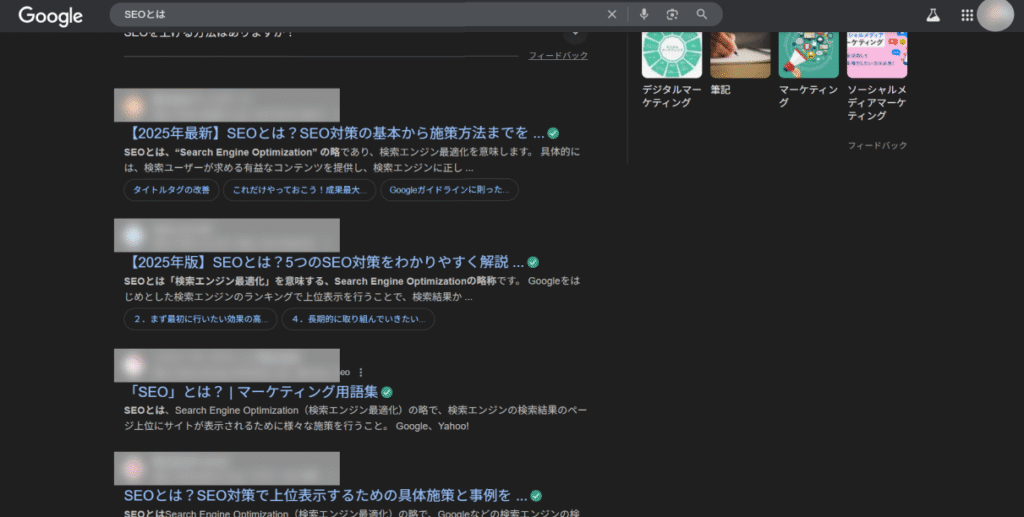Open the Google logo home link
Screen dimensions: 1024x517
tap(50, 16)
